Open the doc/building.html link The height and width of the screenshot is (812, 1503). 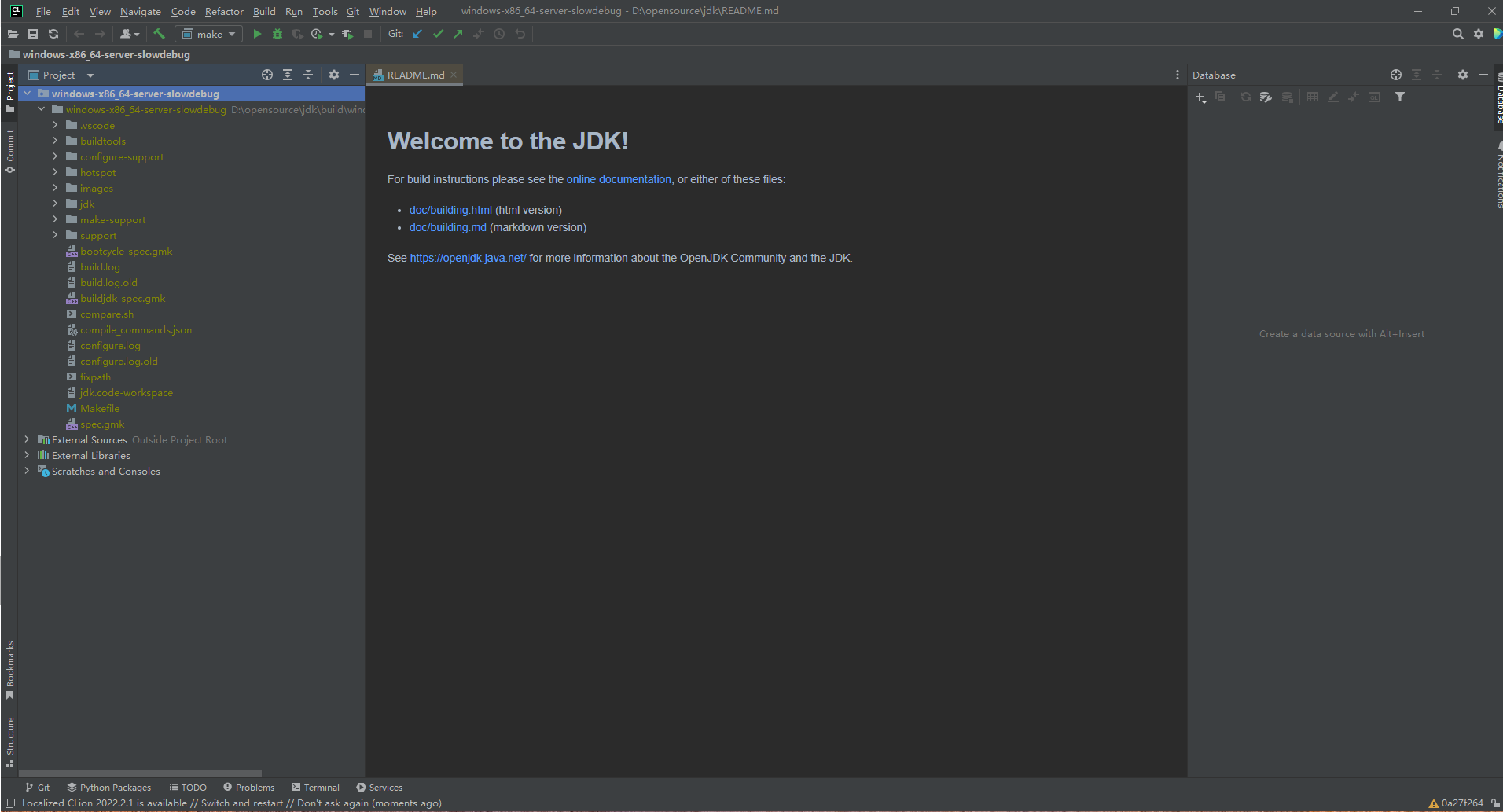click(x=450, y=210)
